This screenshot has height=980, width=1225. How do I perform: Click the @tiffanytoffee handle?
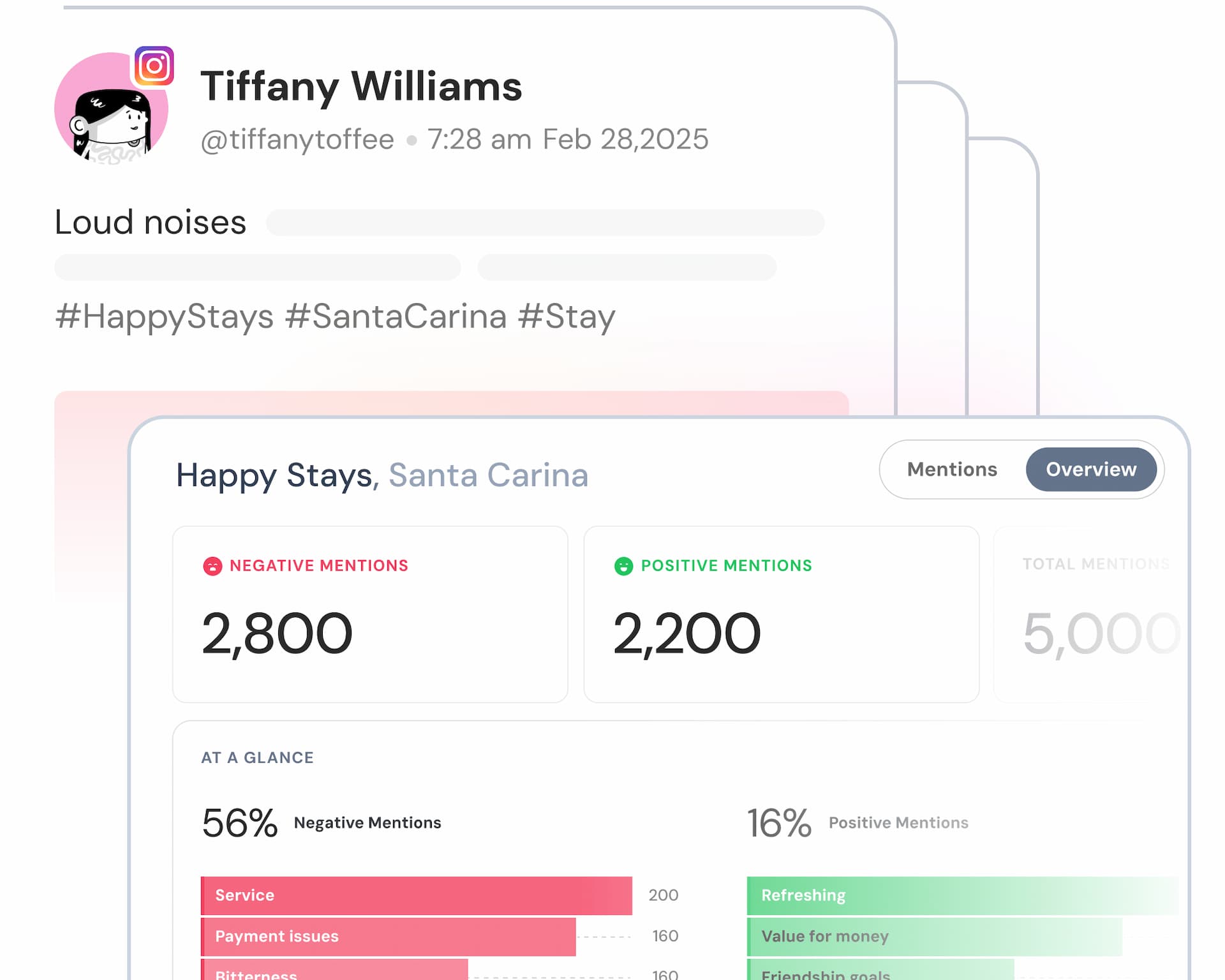tap(297, 140)
